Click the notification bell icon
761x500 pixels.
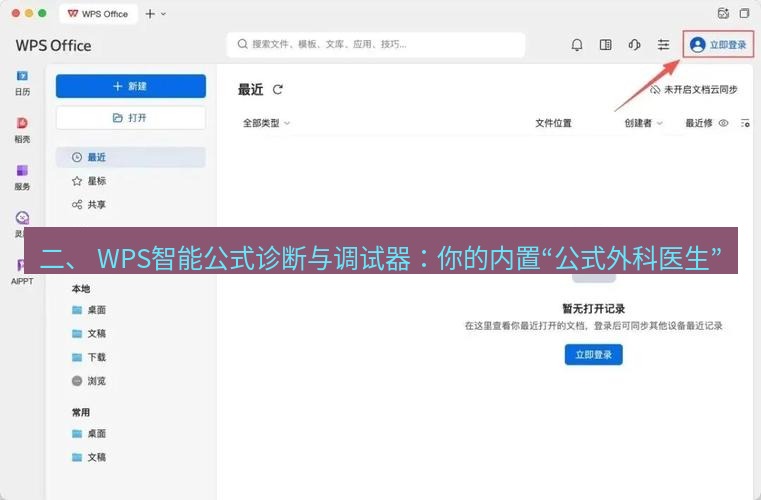point(577,45)
